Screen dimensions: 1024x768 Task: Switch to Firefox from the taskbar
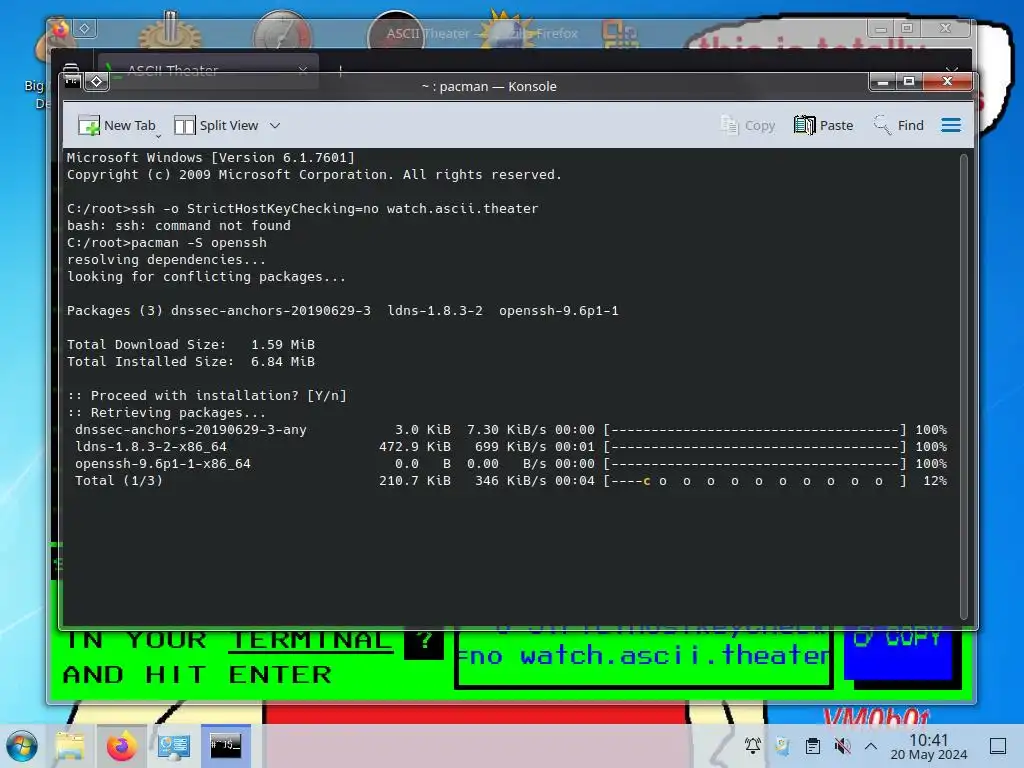pos(121,746)
